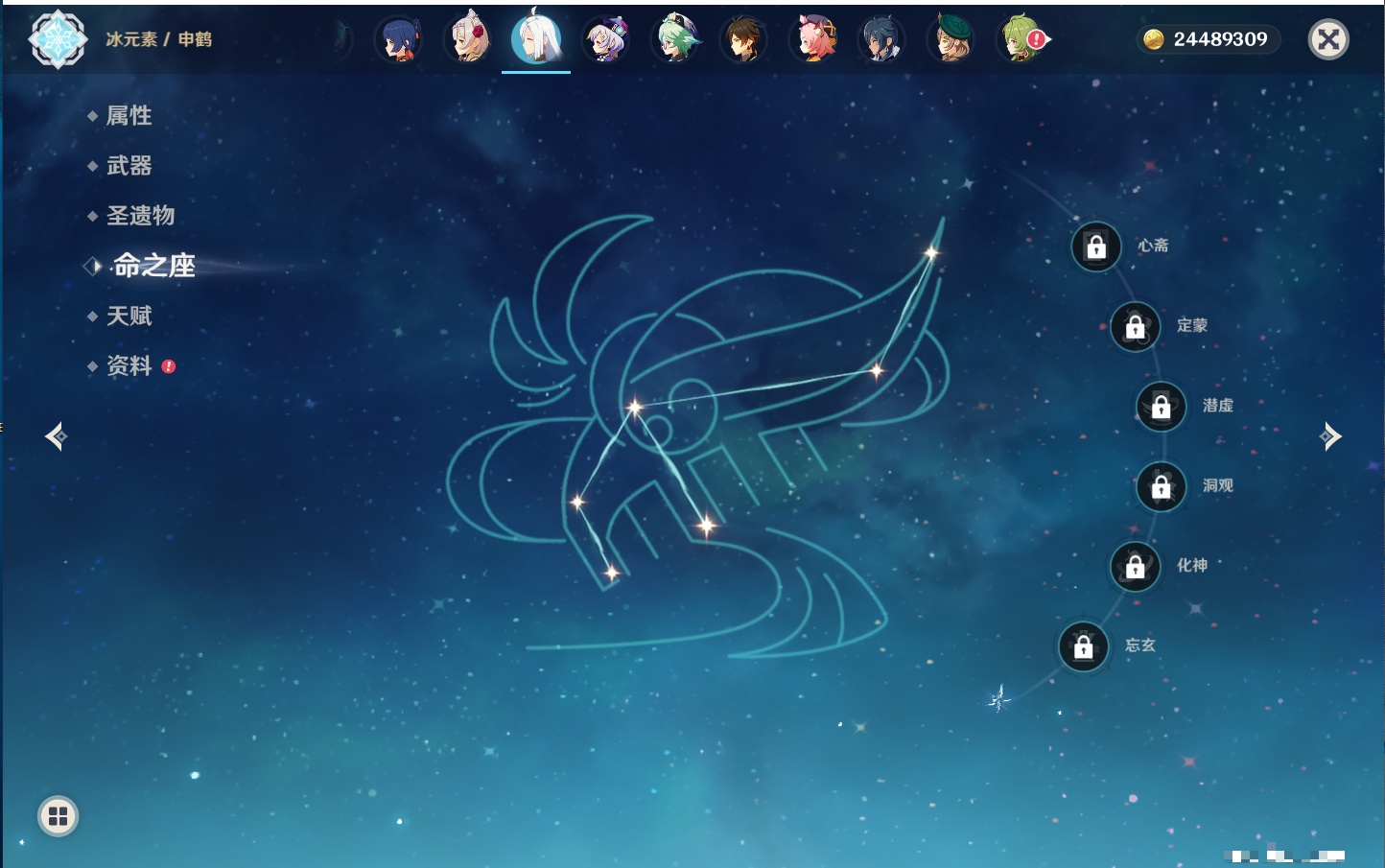The height and width of the screenshot is (868, 1385).
Task: Select the green-haired character with red alert badge
Action: coord(1022,39)
